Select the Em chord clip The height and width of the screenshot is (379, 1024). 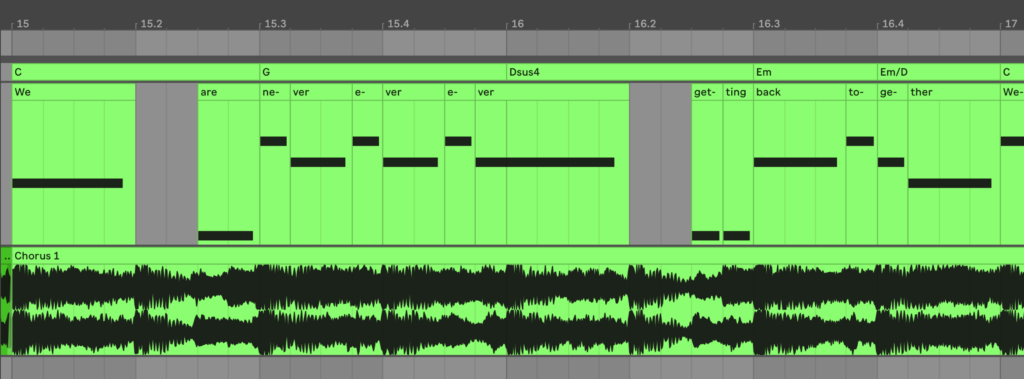click(815, 72)
